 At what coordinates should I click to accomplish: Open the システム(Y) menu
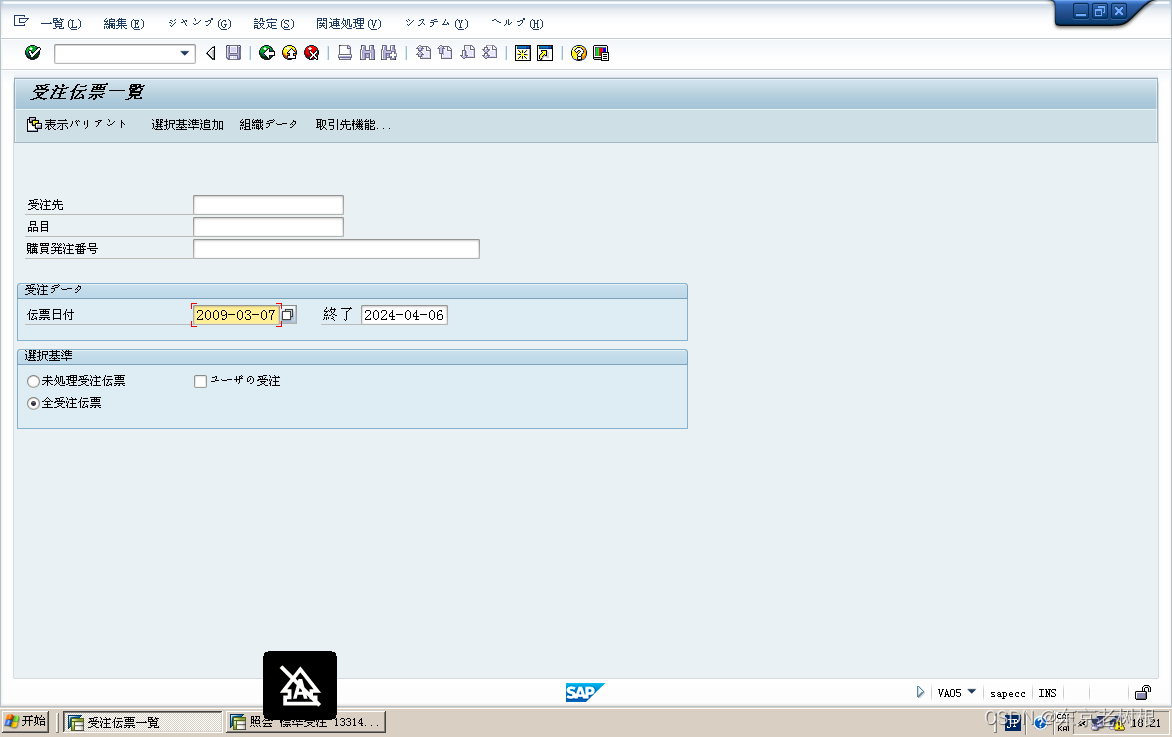[x=437, y=24]
